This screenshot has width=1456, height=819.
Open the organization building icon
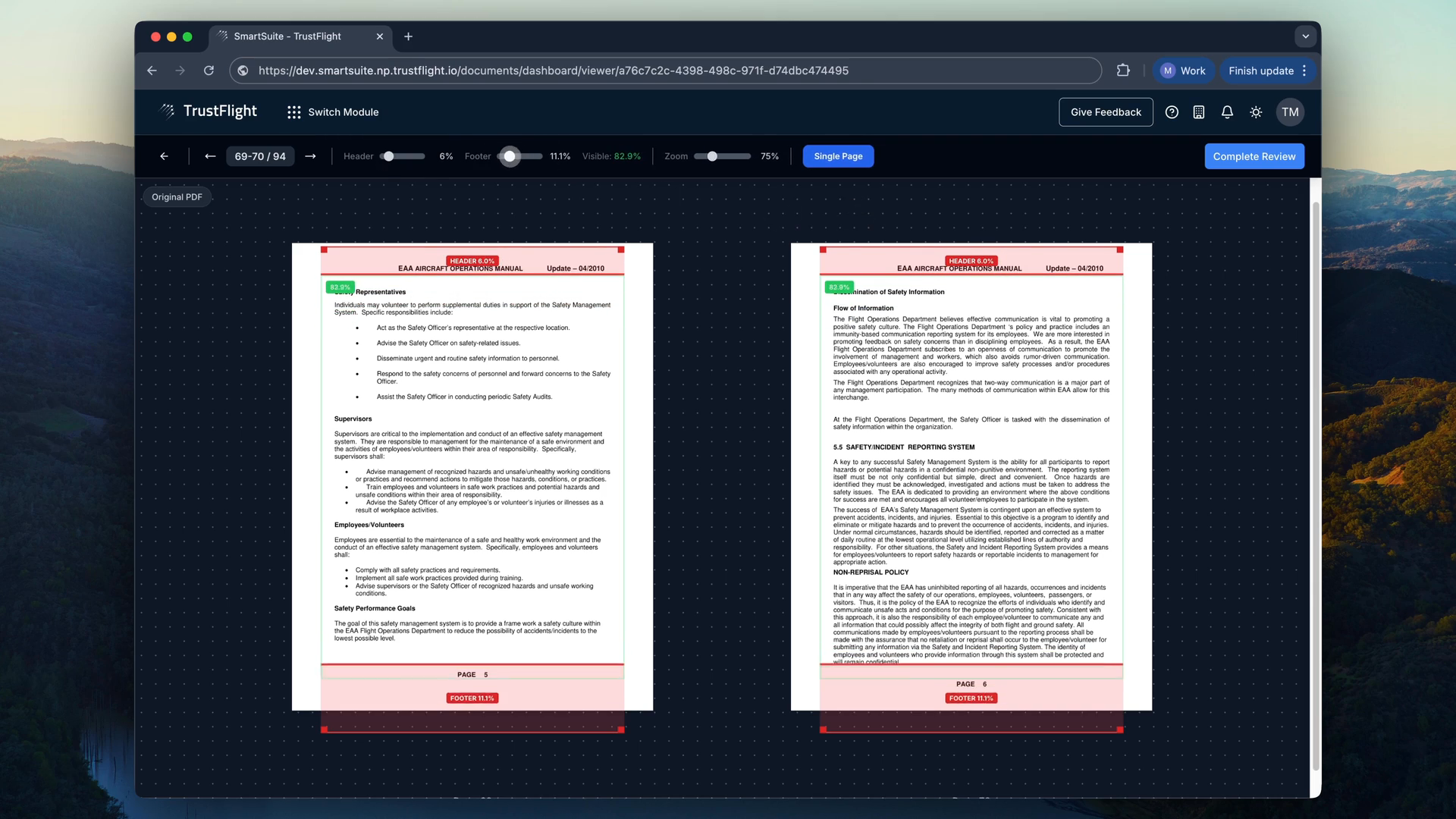(1199, 112)
